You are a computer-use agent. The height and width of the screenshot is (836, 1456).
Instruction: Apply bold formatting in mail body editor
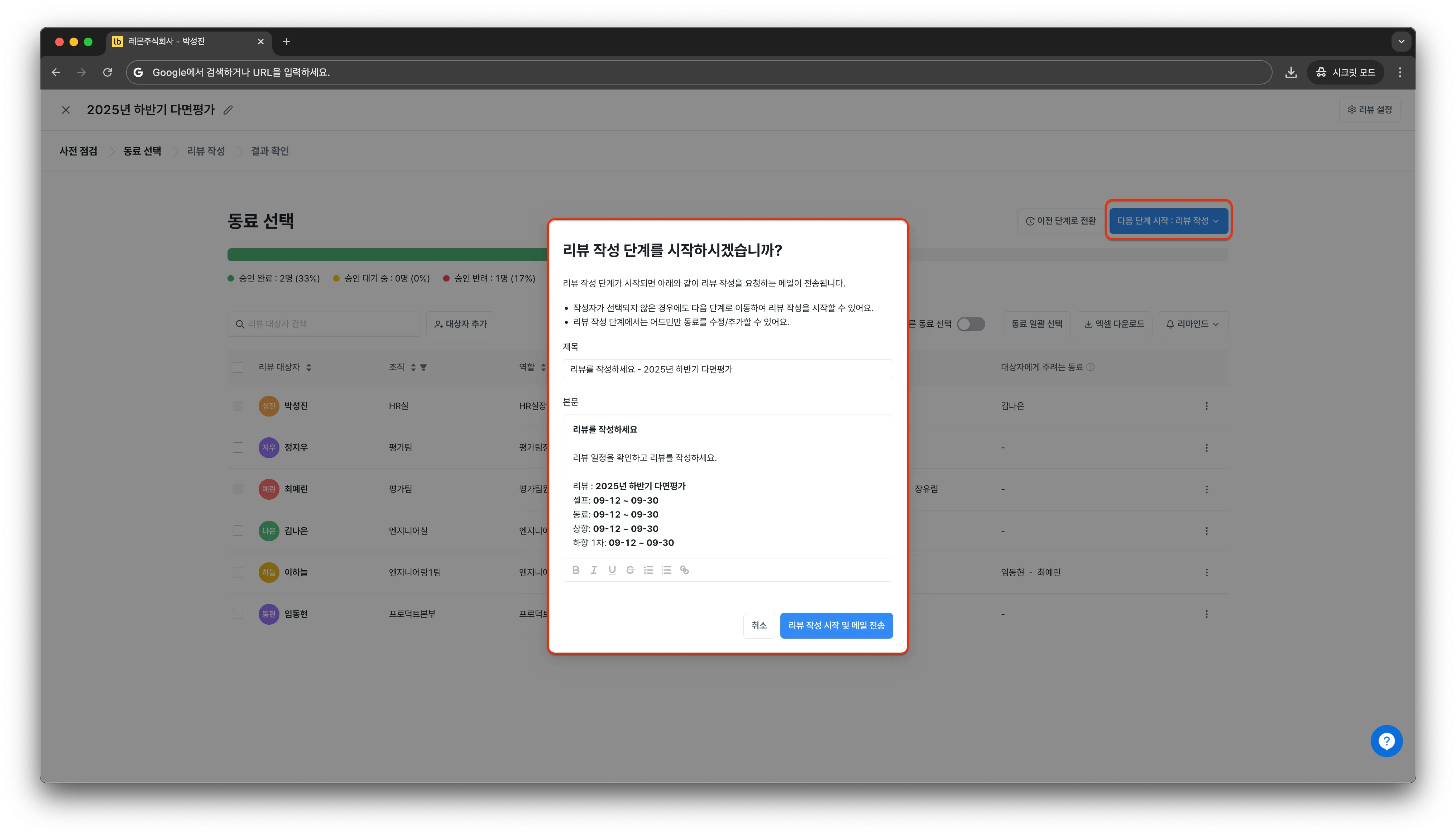576,570
